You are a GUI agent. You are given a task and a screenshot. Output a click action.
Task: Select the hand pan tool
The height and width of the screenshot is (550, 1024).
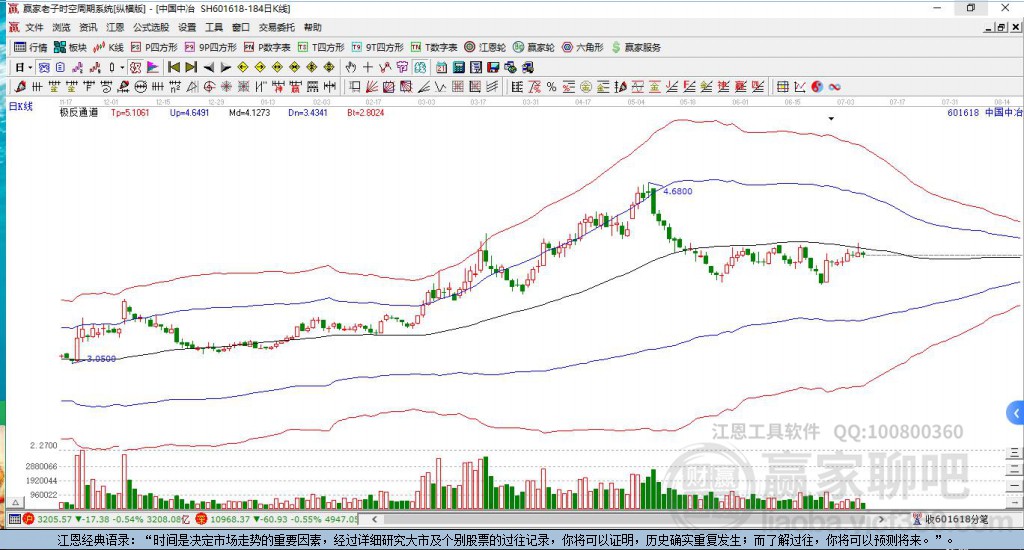(351, 67)
